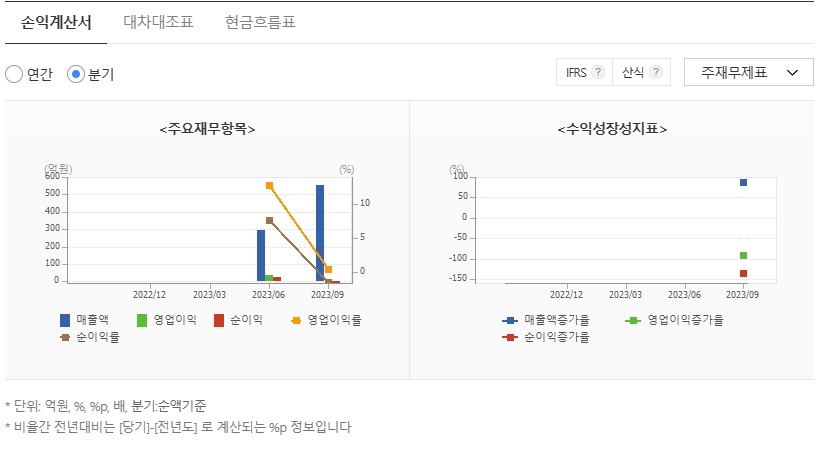This screenshot has width=829, height=450.
Task: Open the 주재무제표 dropdown
Action: tap(749, 72)
